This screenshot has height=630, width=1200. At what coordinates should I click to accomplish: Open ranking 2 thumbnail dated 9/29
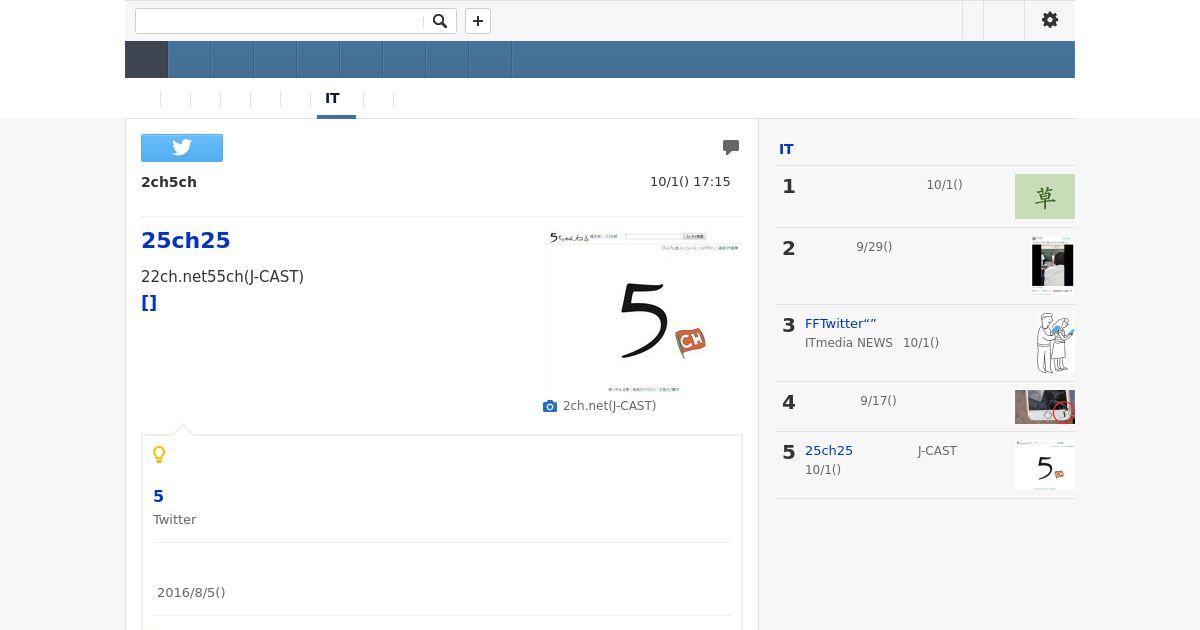pos(1052,265)
